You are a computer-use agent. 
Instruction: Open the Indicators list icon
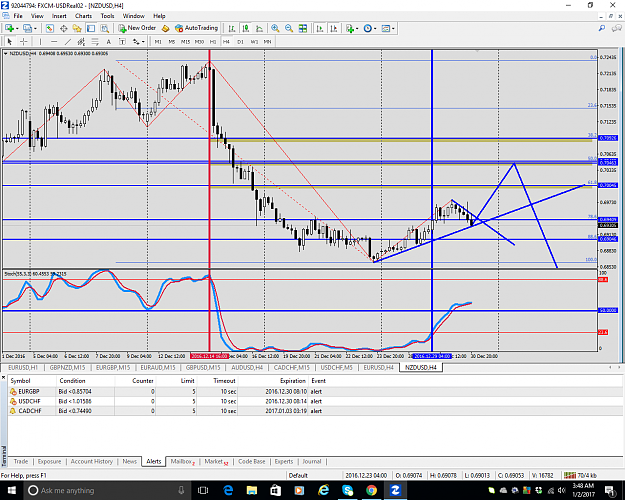pyautogui.click(x=350, y=28)
